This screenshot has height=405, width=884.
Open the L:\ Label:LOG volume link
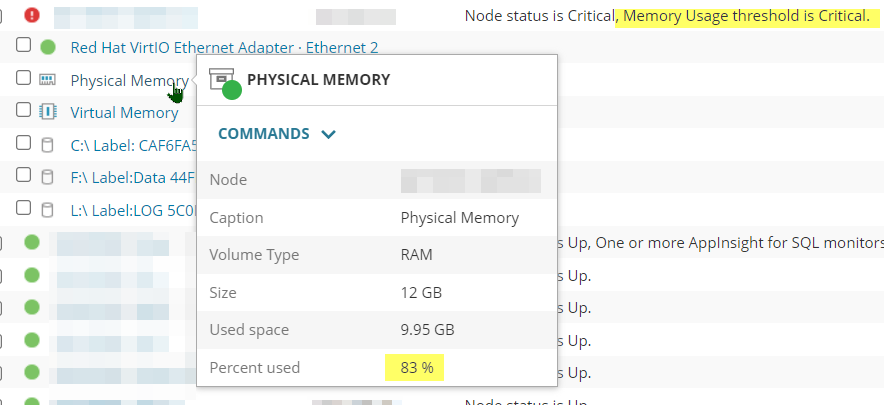[132, 210]
